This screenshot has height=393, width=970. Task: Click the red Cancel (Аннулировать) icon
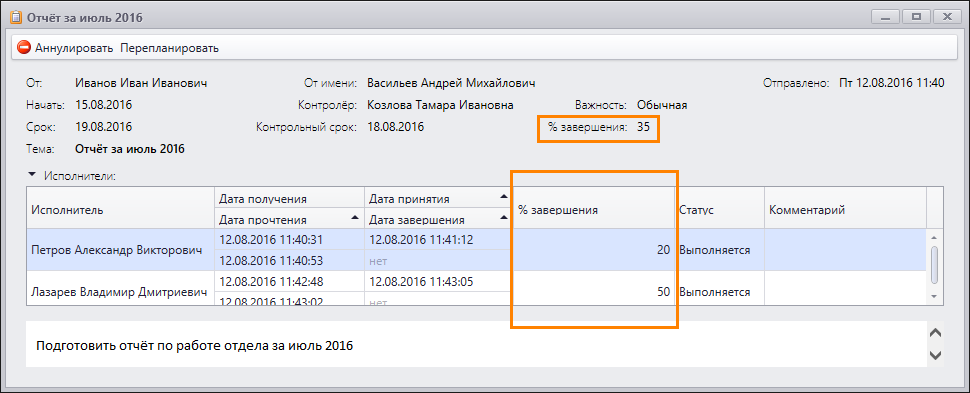[24, 48]
